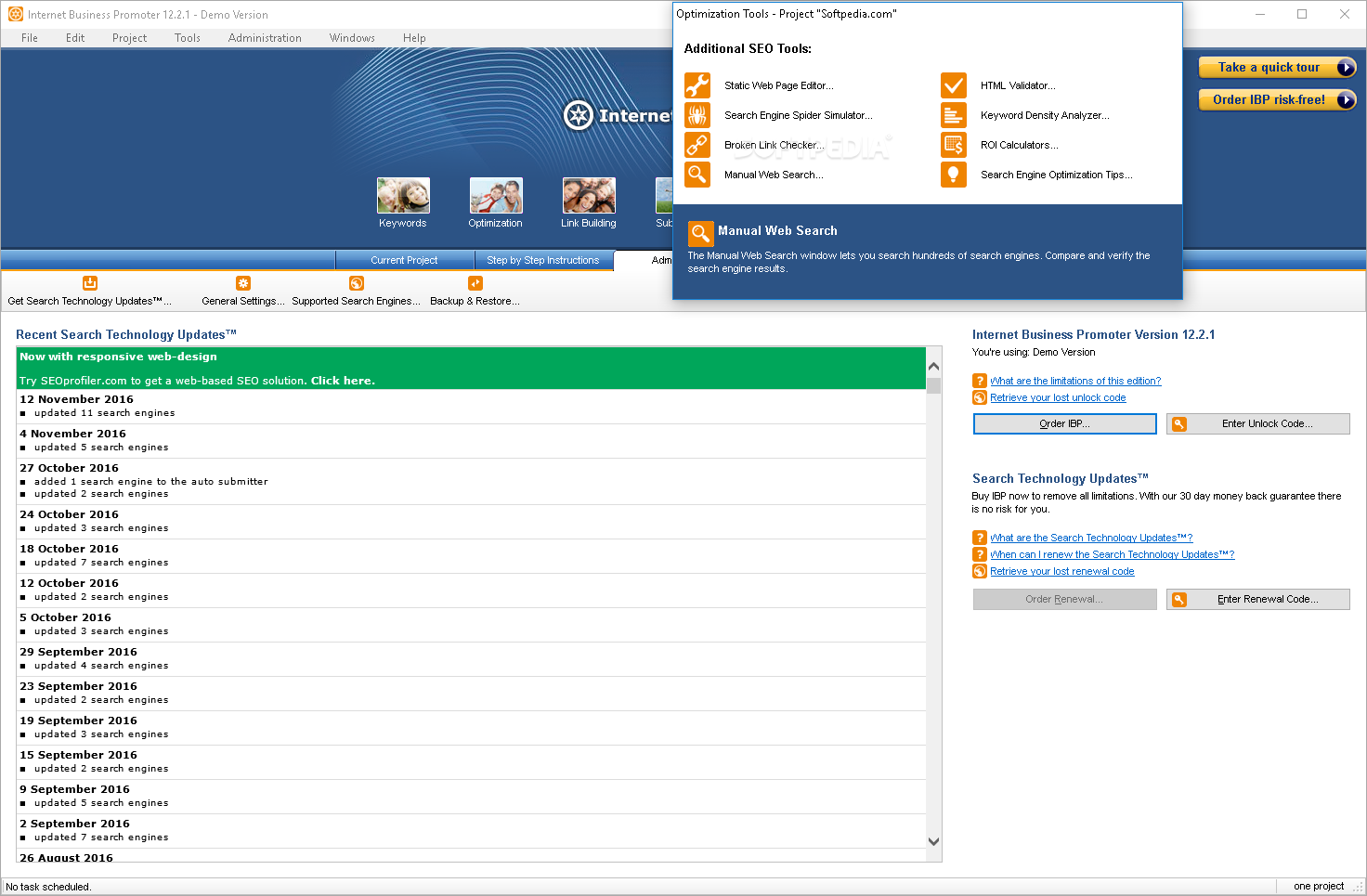1367x896 pixels.
Task: Open Backup & Restore icon
Action: point(475,283)
